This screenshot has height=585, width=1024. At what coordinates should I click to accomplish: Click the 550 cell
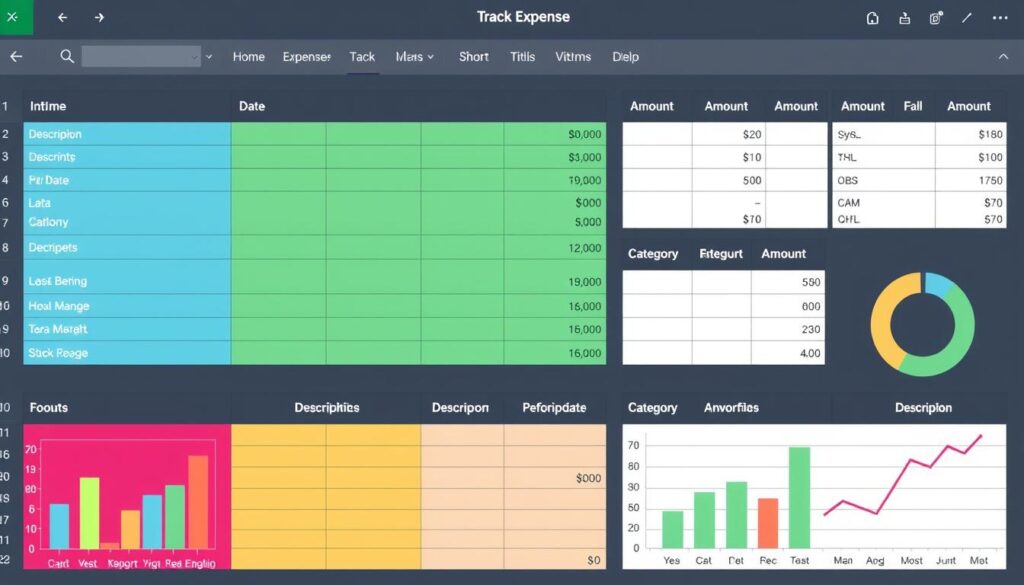coord(788,282)
